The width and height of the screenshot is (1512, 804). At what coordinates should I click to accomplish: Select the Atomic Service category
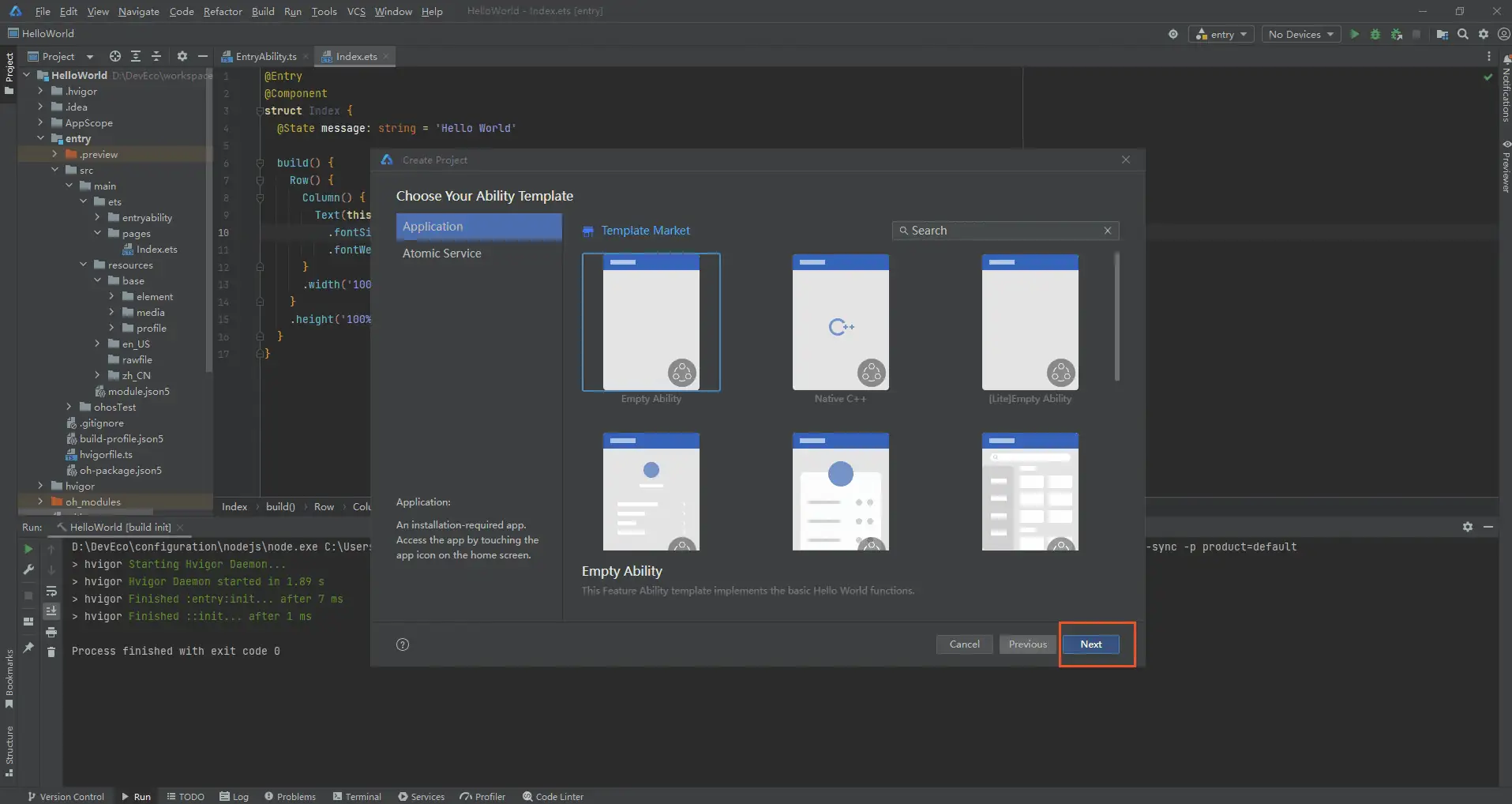(x=442, y=254)
